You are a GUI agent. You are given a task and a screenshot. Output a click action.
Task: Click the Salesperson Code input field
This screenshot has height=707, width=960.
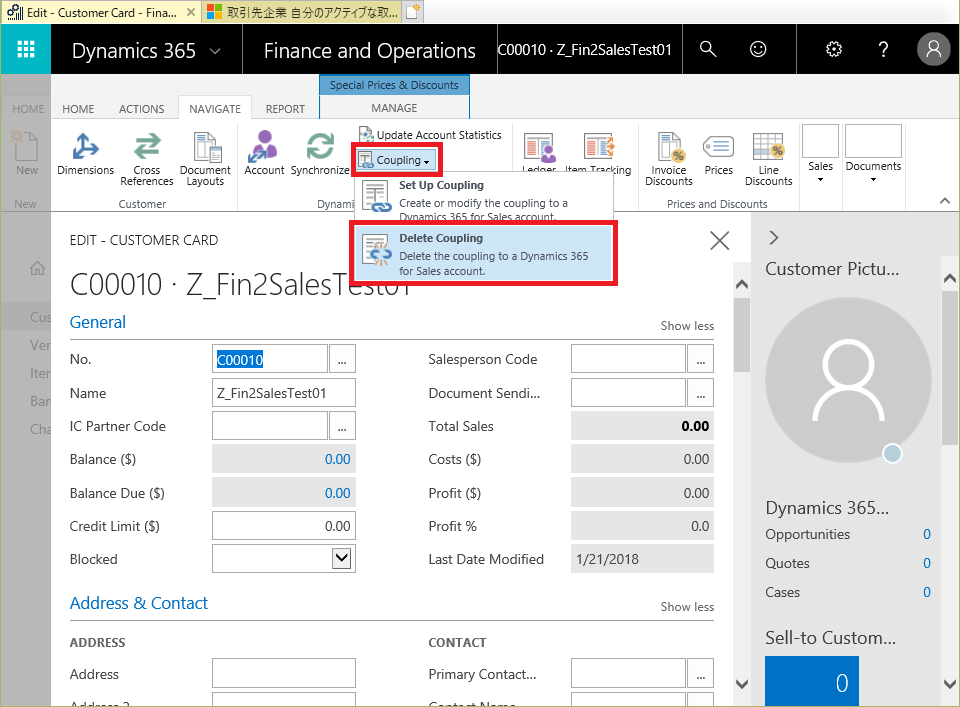[x=628, y=359]
